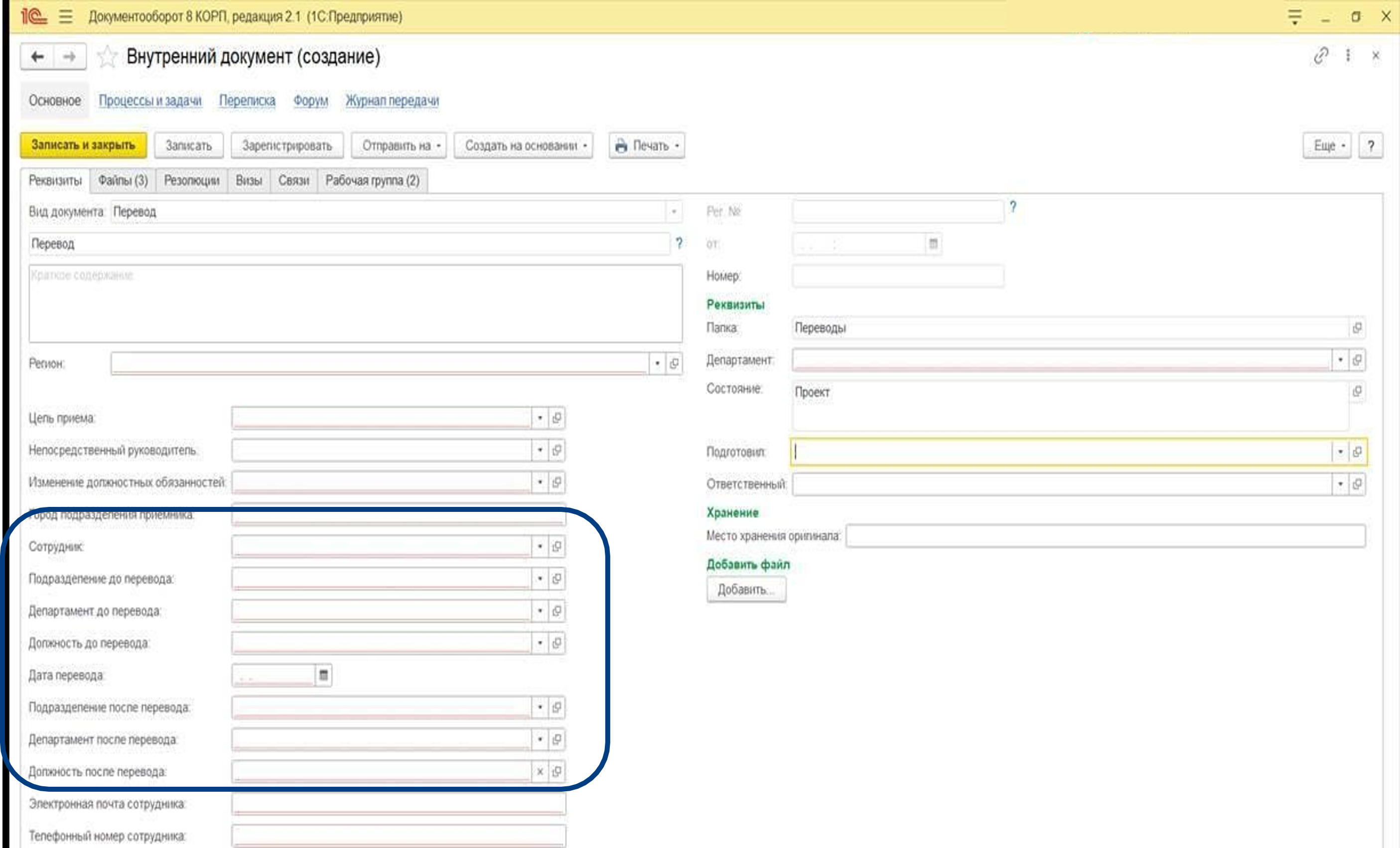Expand Подразделение до перевода dropdown
Image resolution: width=1400 pixels, height=848 pixels.
coord(540,579)
